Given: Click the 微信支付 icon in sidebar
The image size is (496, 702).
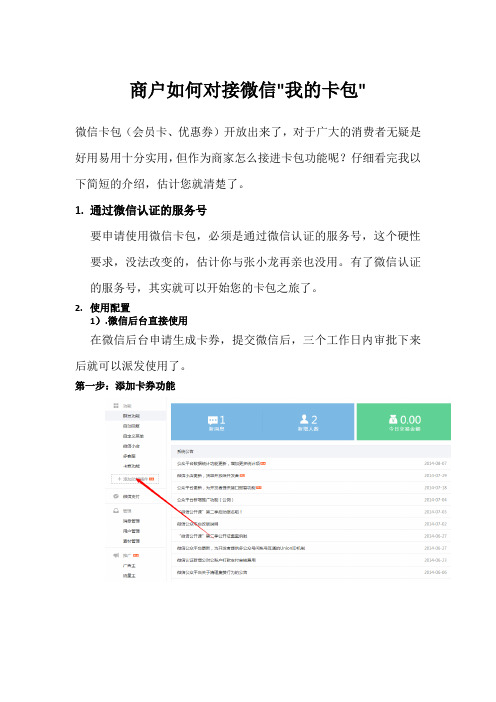Looking at the screenshot, I should 116,497.
